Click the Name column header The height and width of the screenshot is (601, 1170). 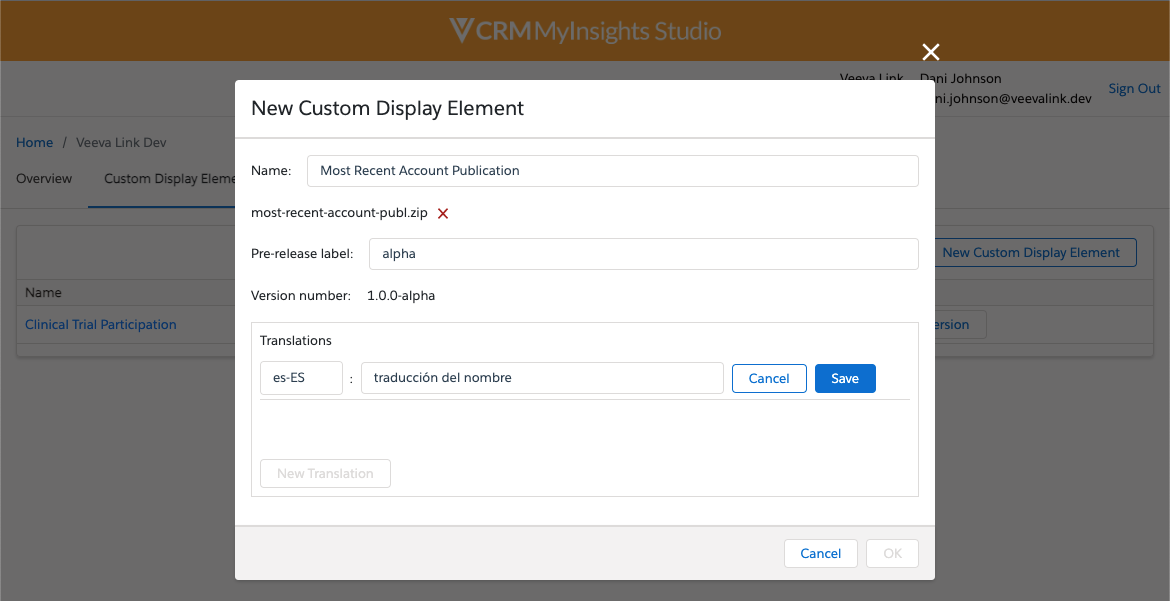43,293
